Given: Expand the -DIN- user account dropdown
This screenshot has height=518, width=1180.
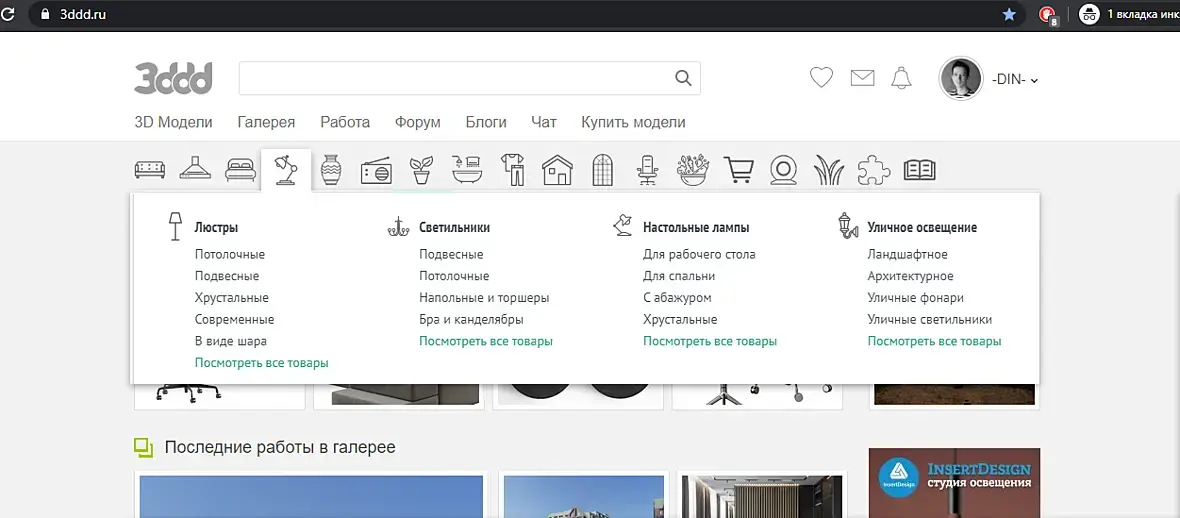Looking at the screenshot, I should click(x=1015, y=79).
